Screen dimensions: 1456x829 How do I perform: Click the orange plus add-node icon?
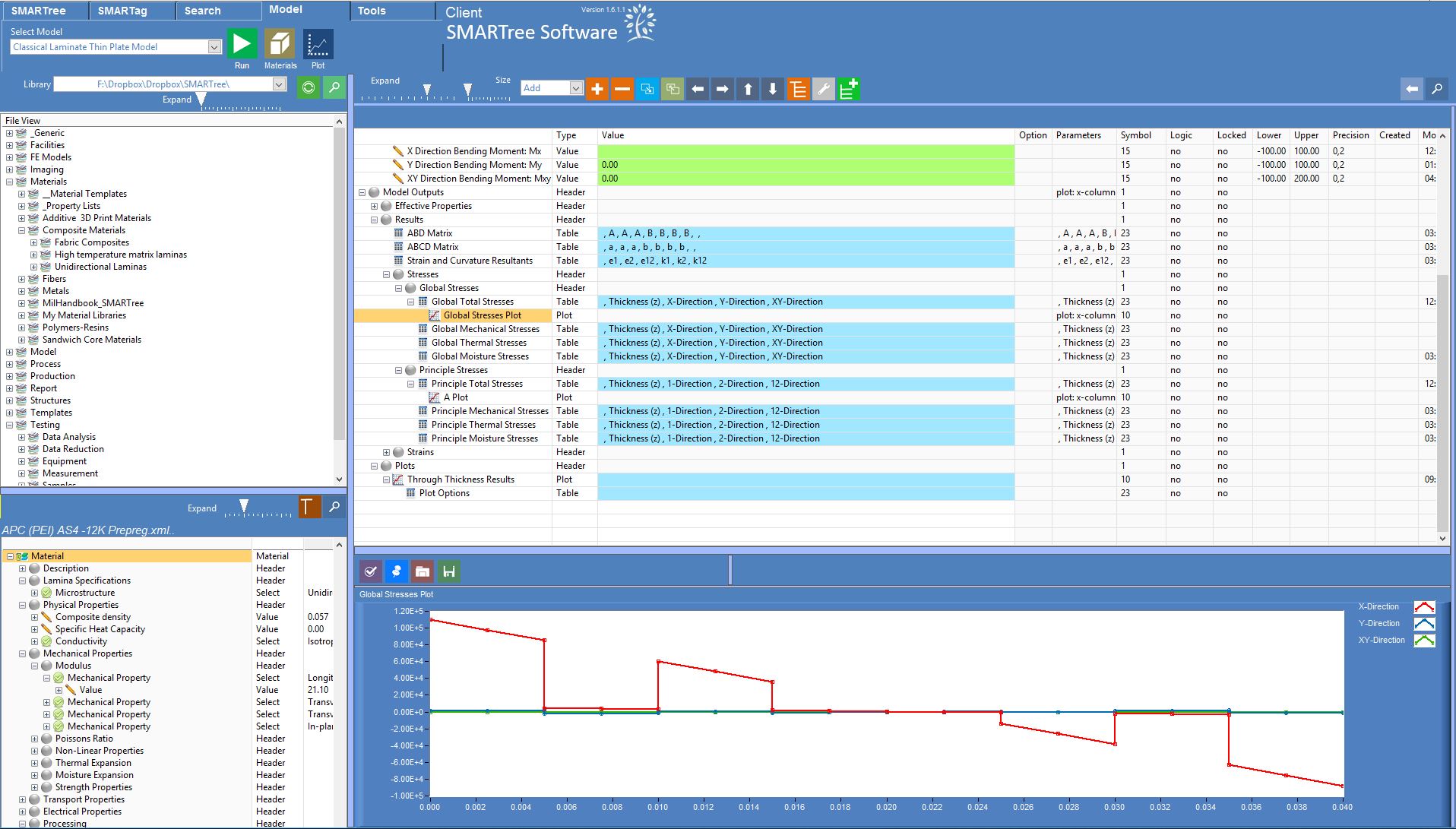(x=597, y=89)
